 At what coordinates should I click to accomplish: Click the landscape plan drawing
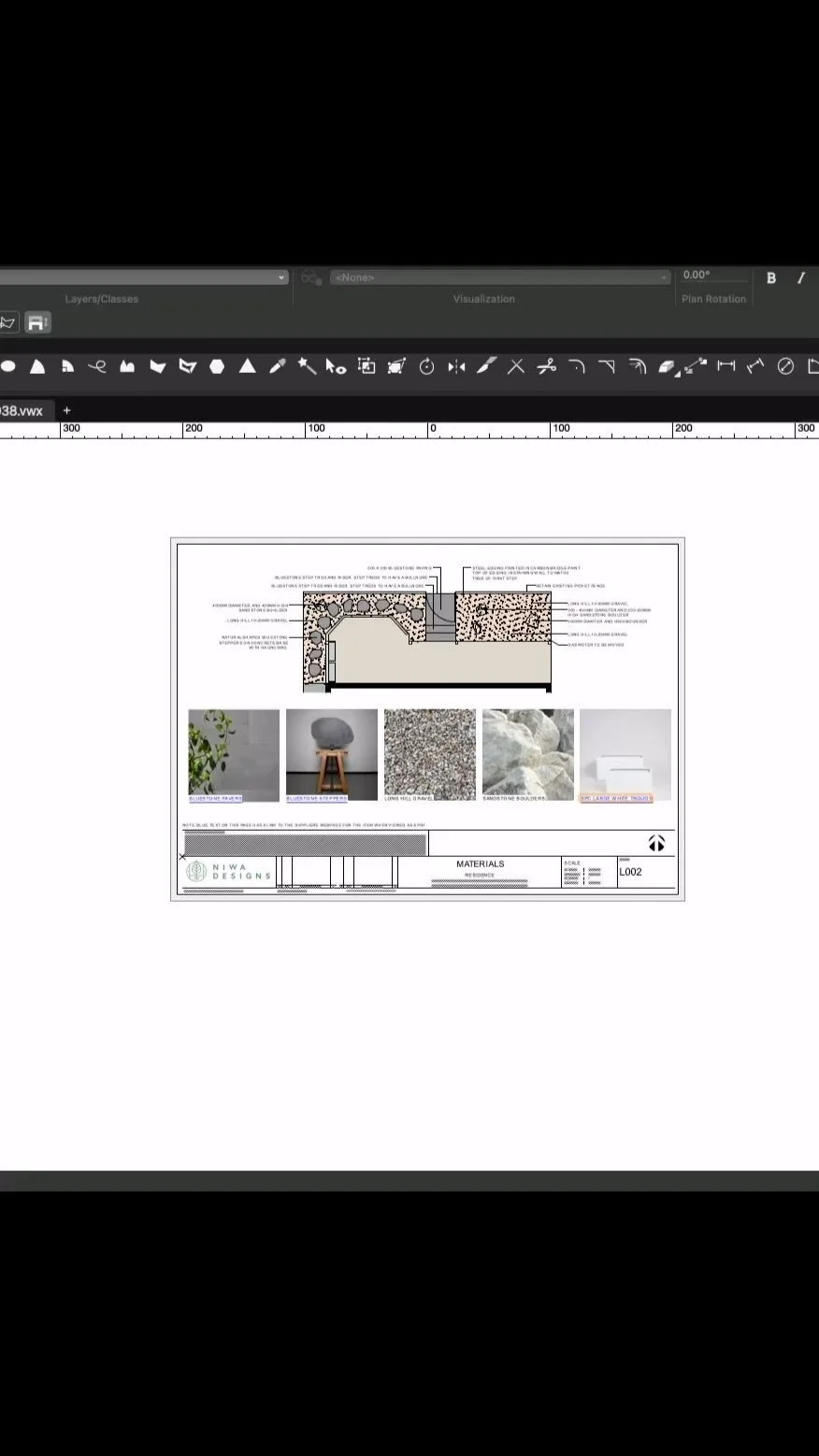click(x=427, y=641)
